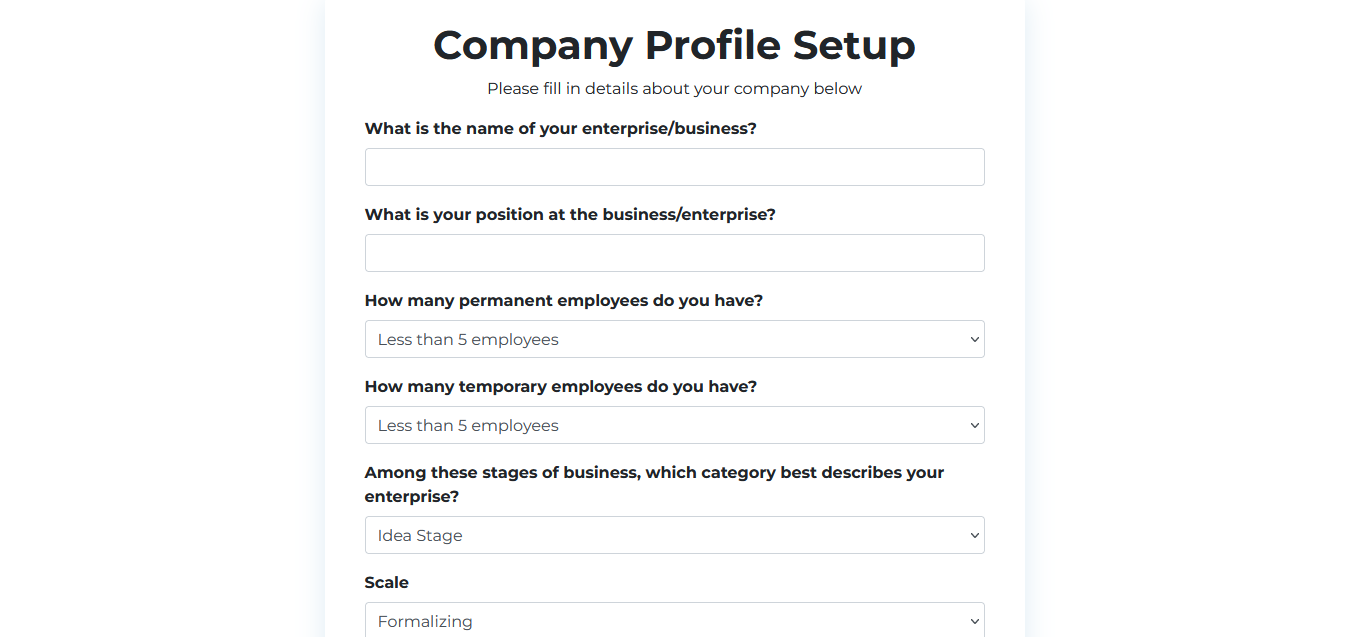Viewport: 1346px width, 637px height.
Task: Open the temporary employees dropdown
Action: click(674, 425)
